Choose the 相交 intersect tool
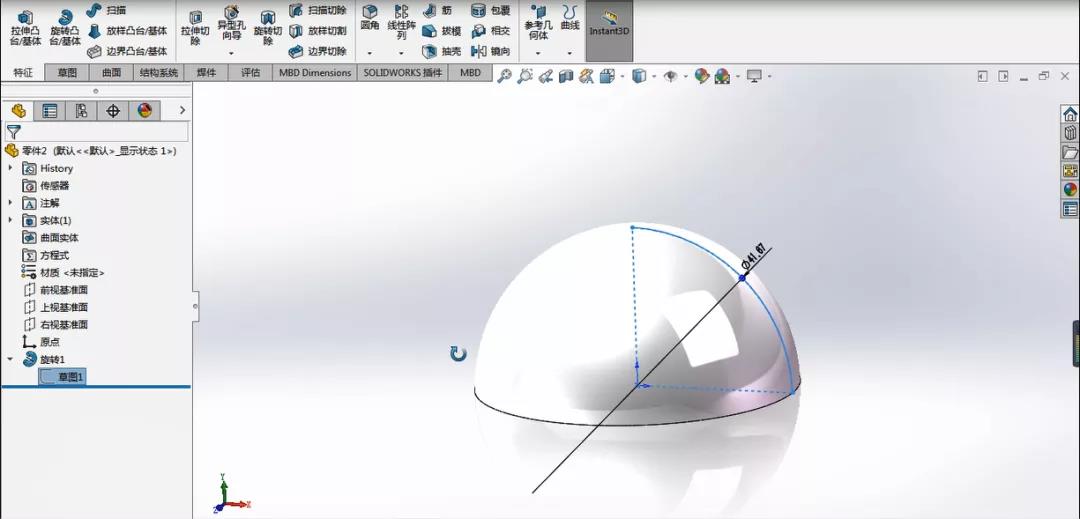 tap(490, 31)
